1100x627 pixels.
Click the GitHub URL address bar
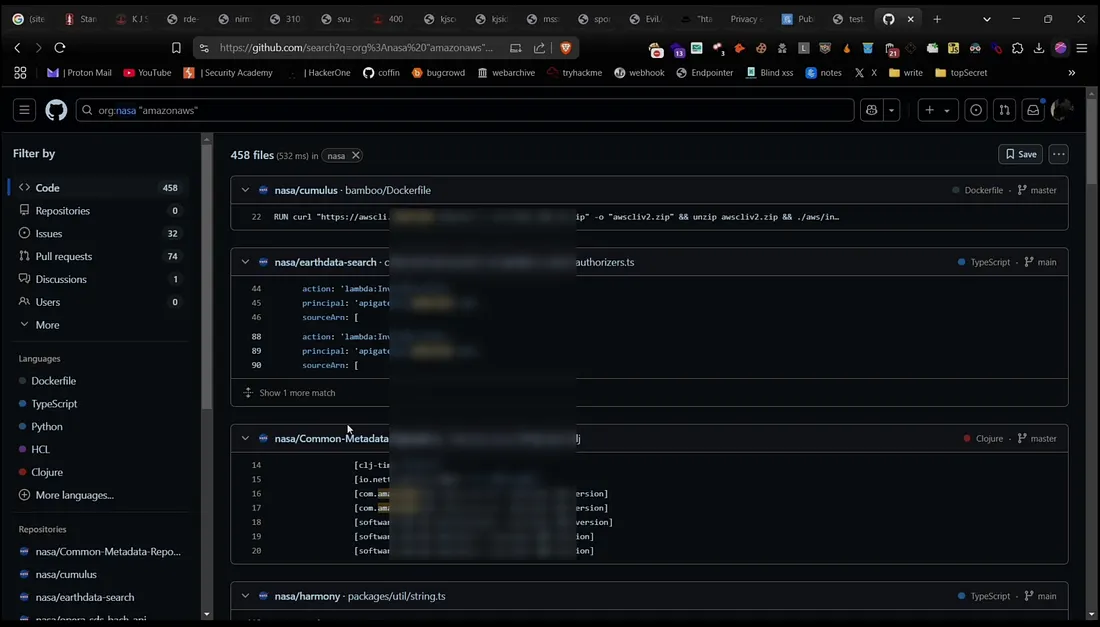tap(356, 48)
